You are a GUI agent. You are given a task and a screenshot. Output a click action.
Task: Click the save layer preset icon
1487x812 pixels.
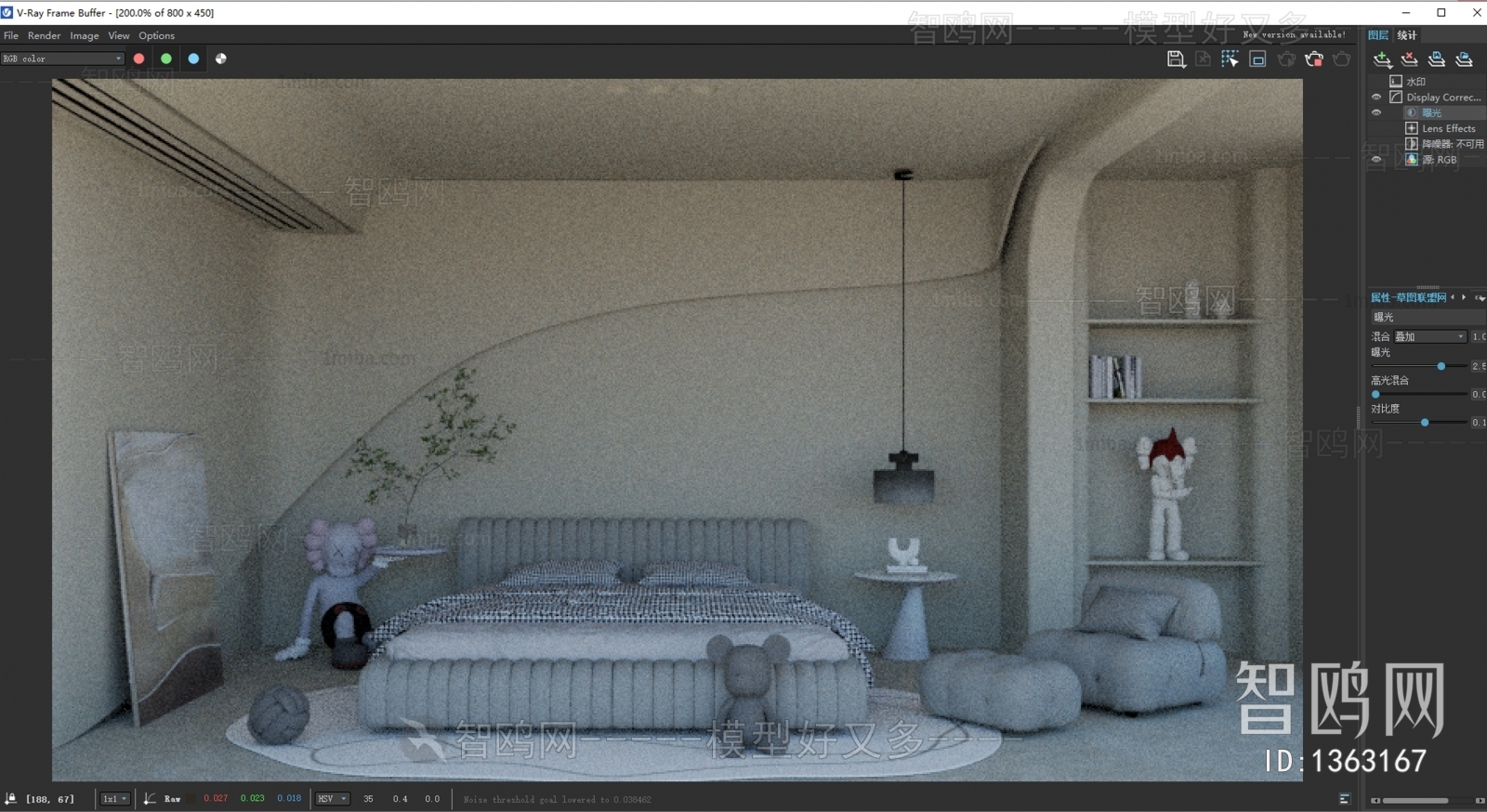point(1437,59)
